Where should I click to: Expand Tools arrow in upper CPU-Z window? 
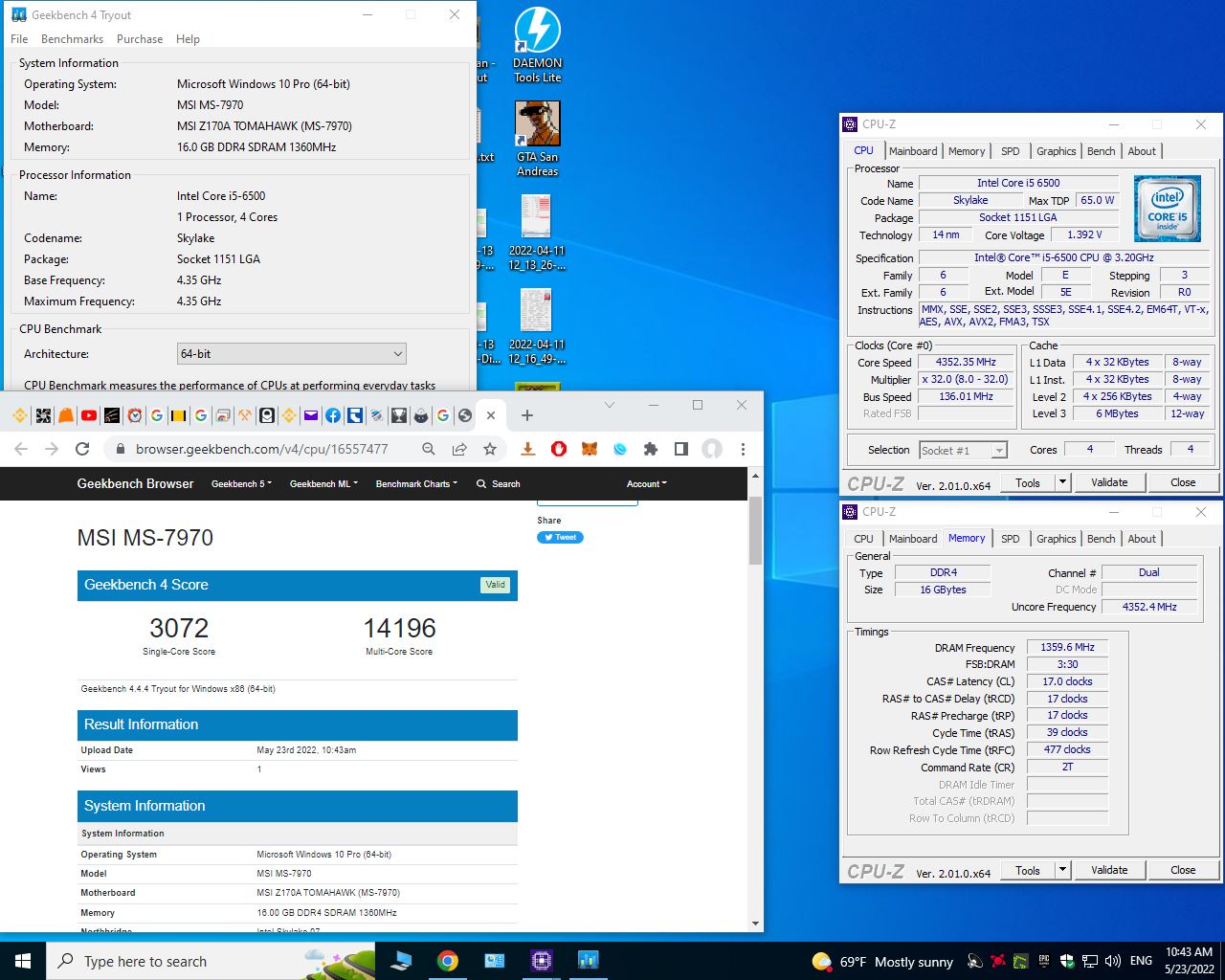pos(1062,482)
